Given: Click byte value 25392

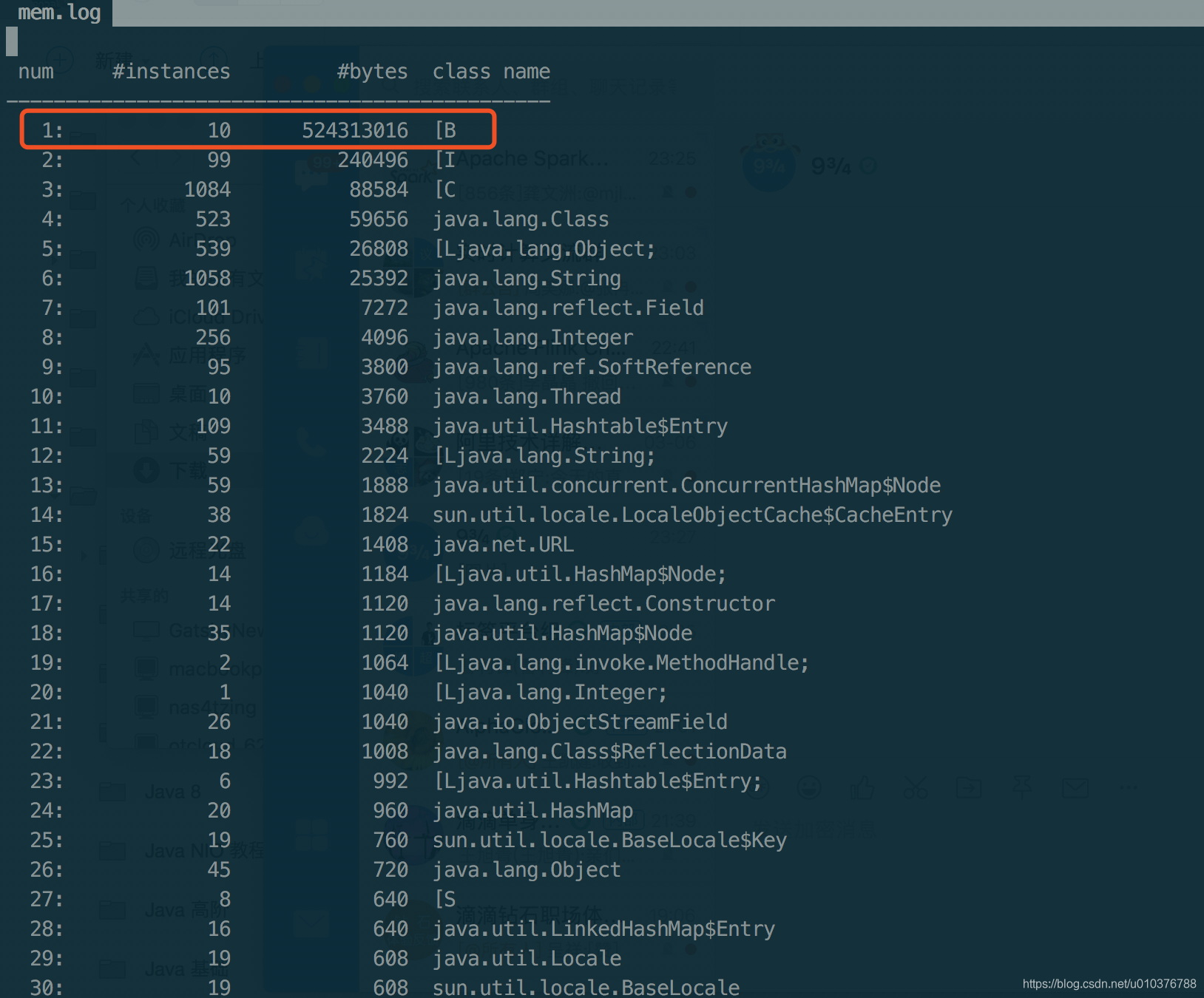Looking at the screenshot, I should (x=379, y=279).
